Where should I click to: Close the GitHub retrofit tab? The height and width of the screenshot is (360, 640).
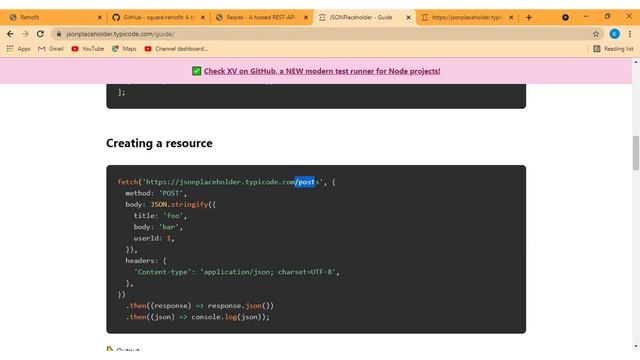202,17
